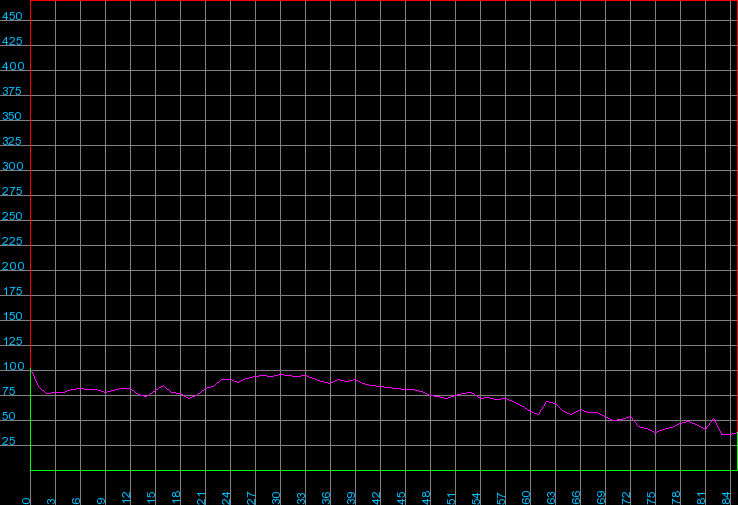This screenshot has width=738, height=505.
Task: Click the 24 horizontal axis label
Action: pos(226,498)
